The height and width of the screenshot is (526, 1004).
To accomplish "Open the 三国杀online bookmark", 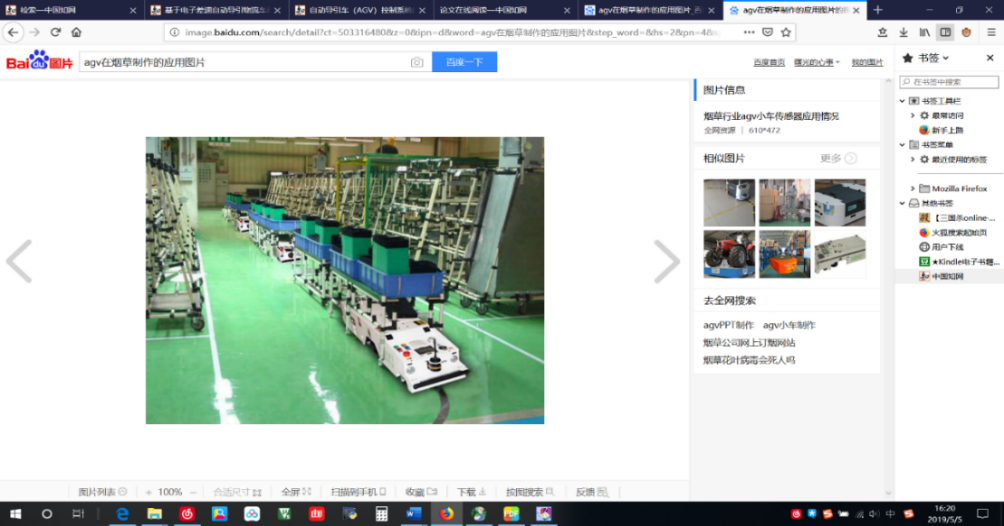I will click(957, 218).
